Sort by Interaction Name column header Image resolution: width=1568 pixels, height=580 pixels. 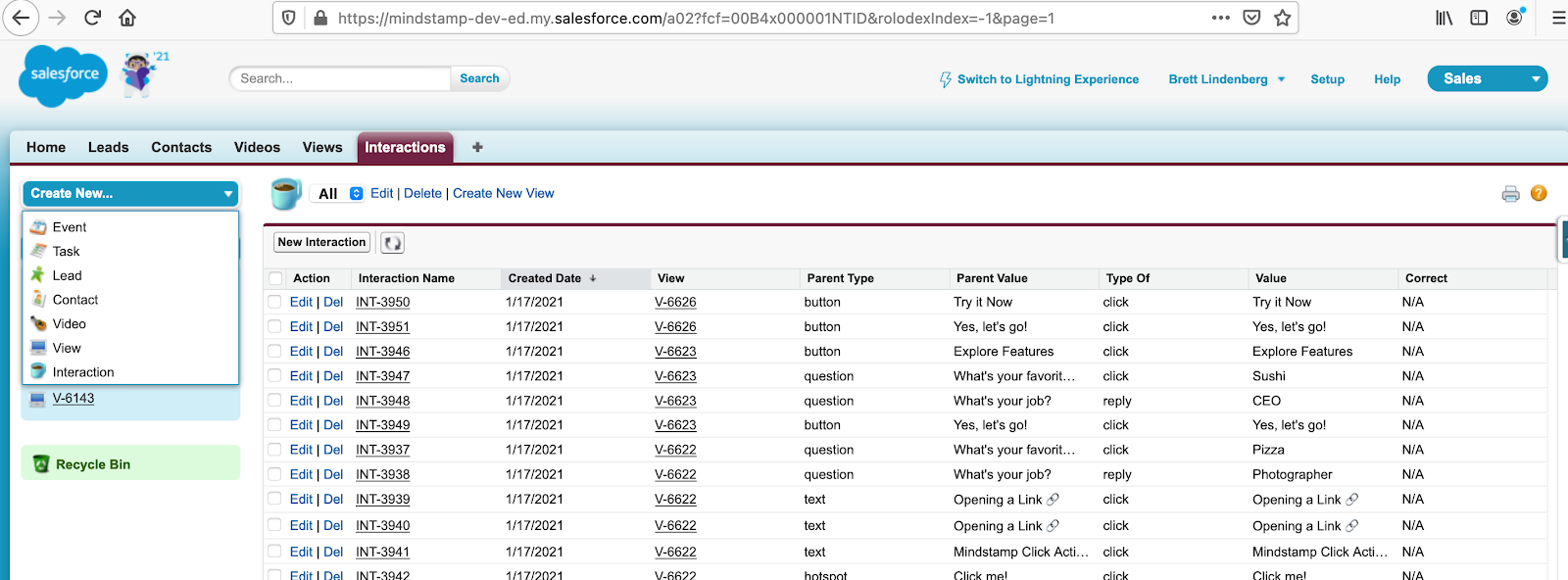[x=407, y=278]
